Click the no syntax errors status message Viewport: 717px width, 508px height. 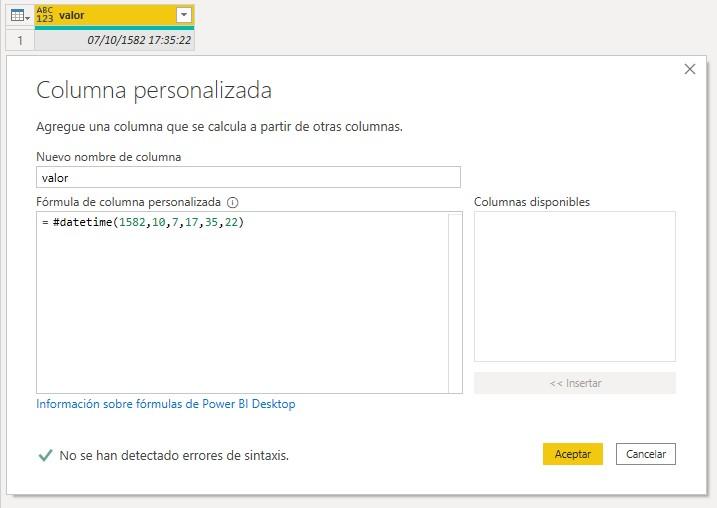click(x=174, y=455)
